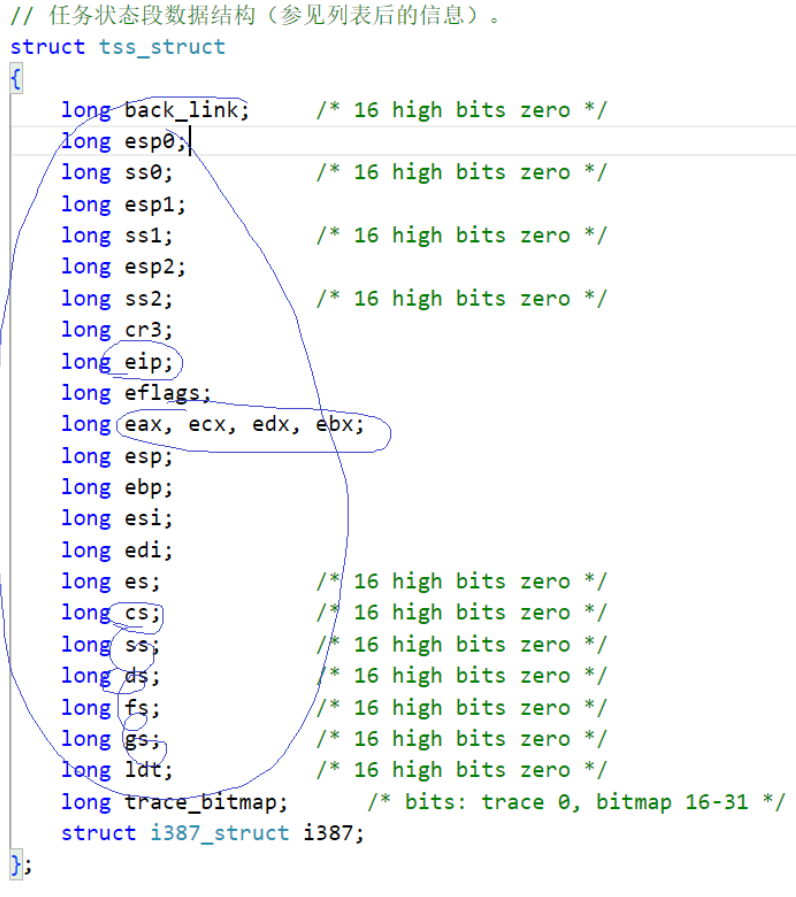Click the opening curly brace
Image resolution: width=796 pixels, height=897 pixels.
[x=16, y=79]
